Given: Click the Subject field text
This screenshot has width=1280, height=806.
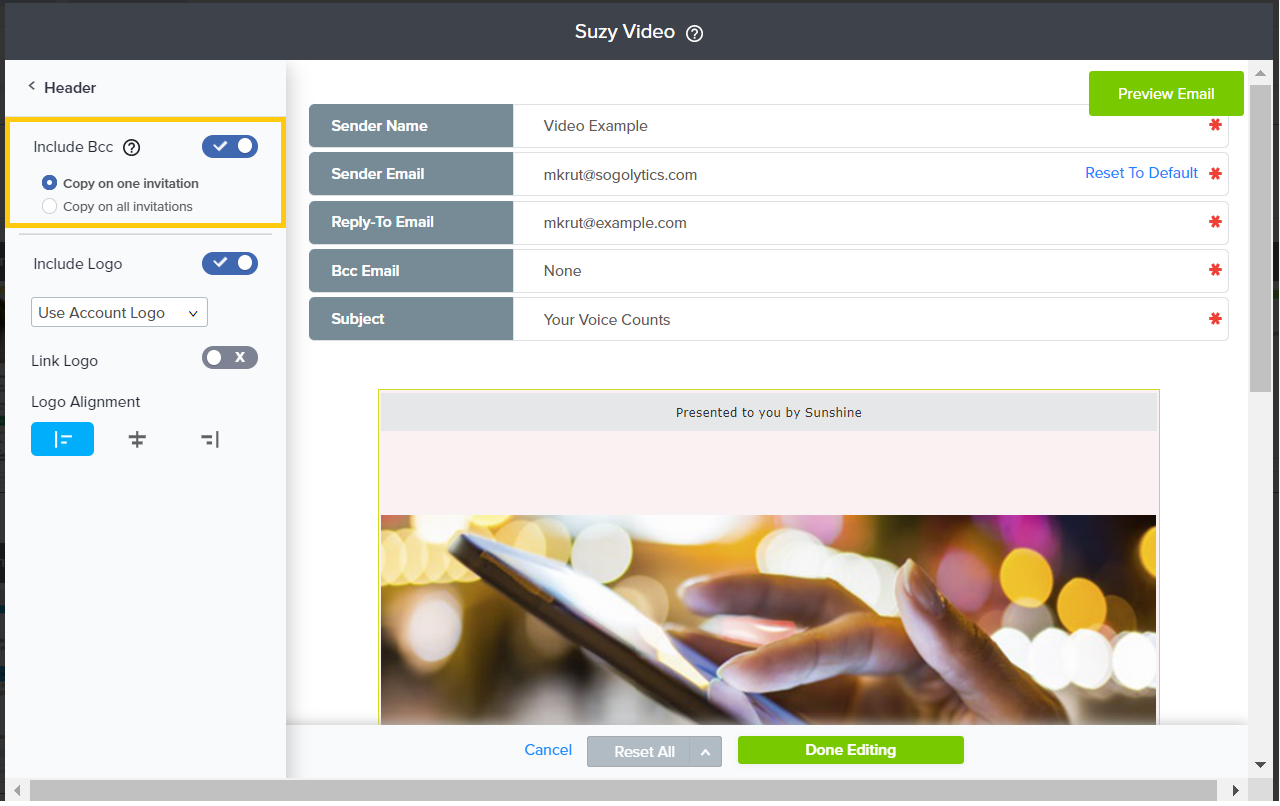Looking at the screenshot, I should 607,320.
